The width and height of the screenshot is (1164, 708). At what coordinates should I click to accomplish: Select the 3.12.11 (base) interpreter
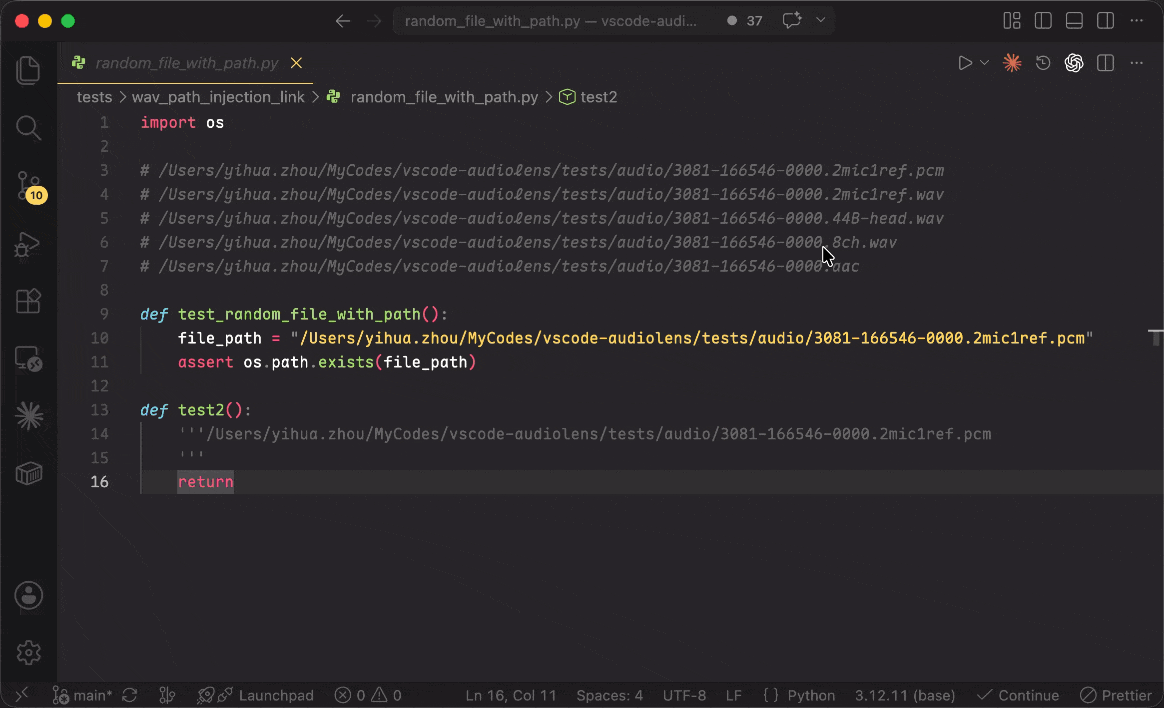pos(905,695)
